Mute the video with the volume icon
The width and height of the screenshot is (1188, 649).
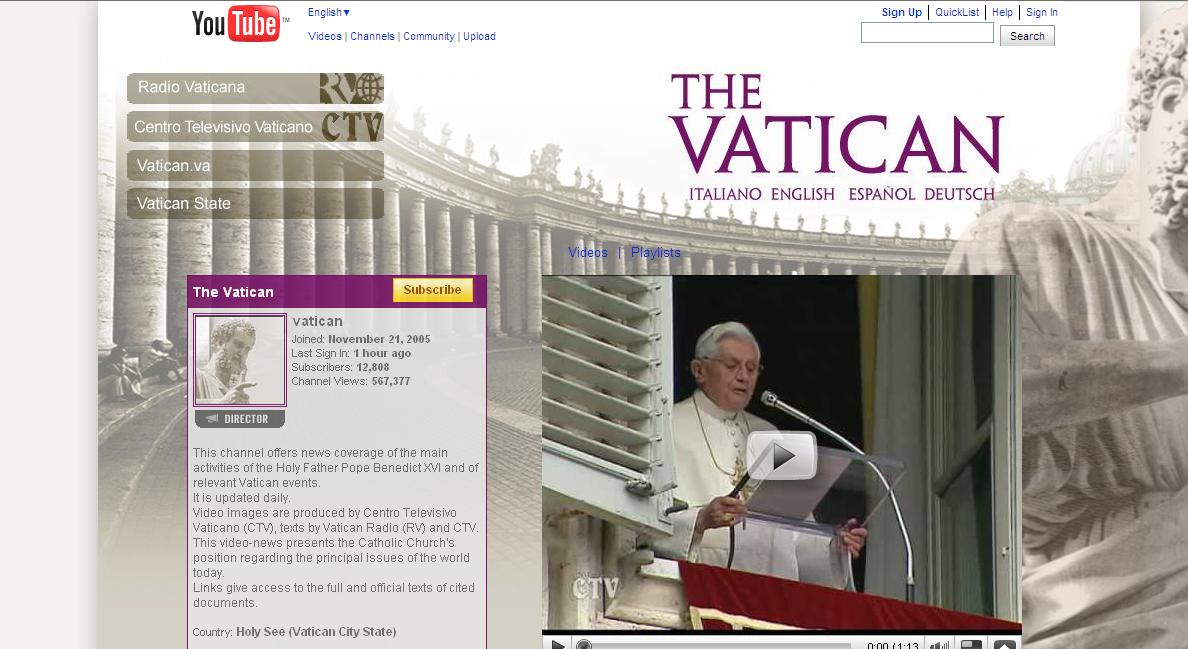point(938,645)
